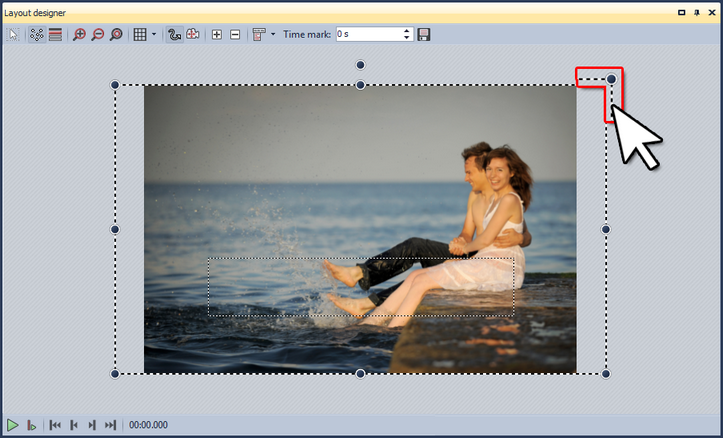
Task: Click the zoom in magnifier icon
Action: click(x=80, y=34)
